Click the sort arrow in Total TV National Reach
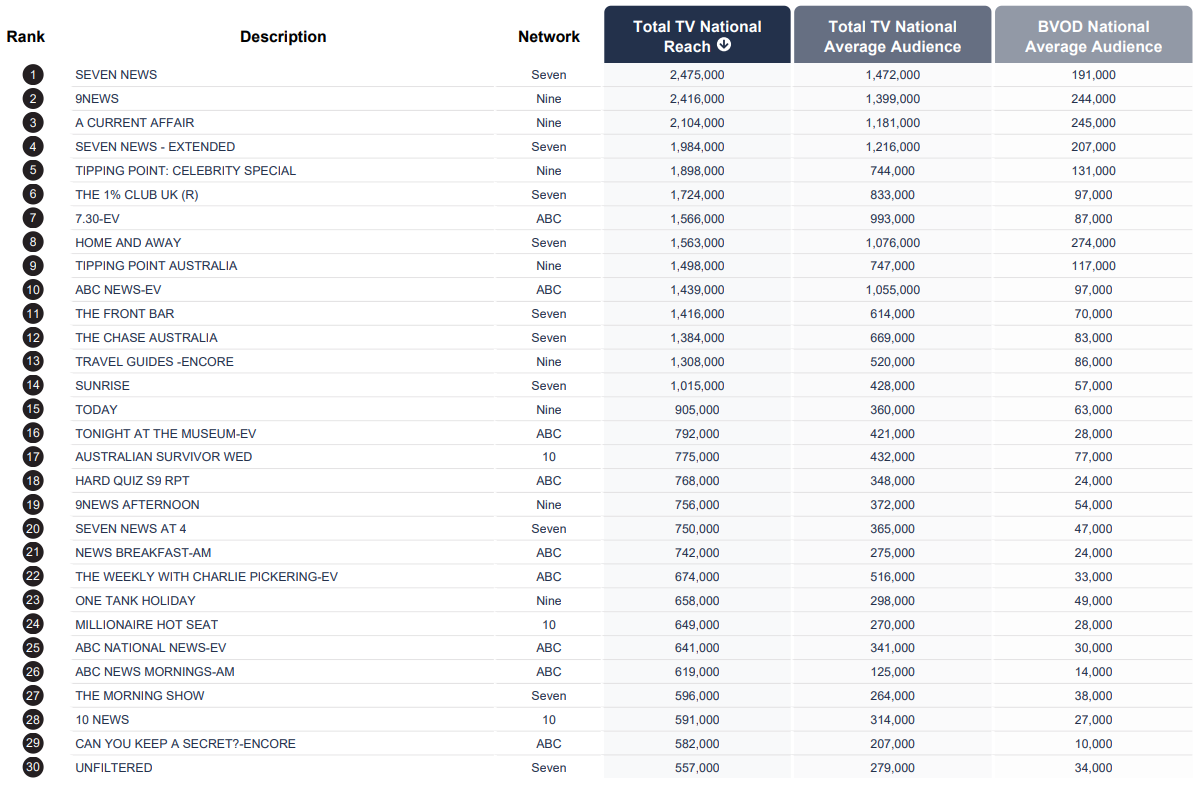The image size is (1199, 794). pyautogui.click(x=724, y=45)
